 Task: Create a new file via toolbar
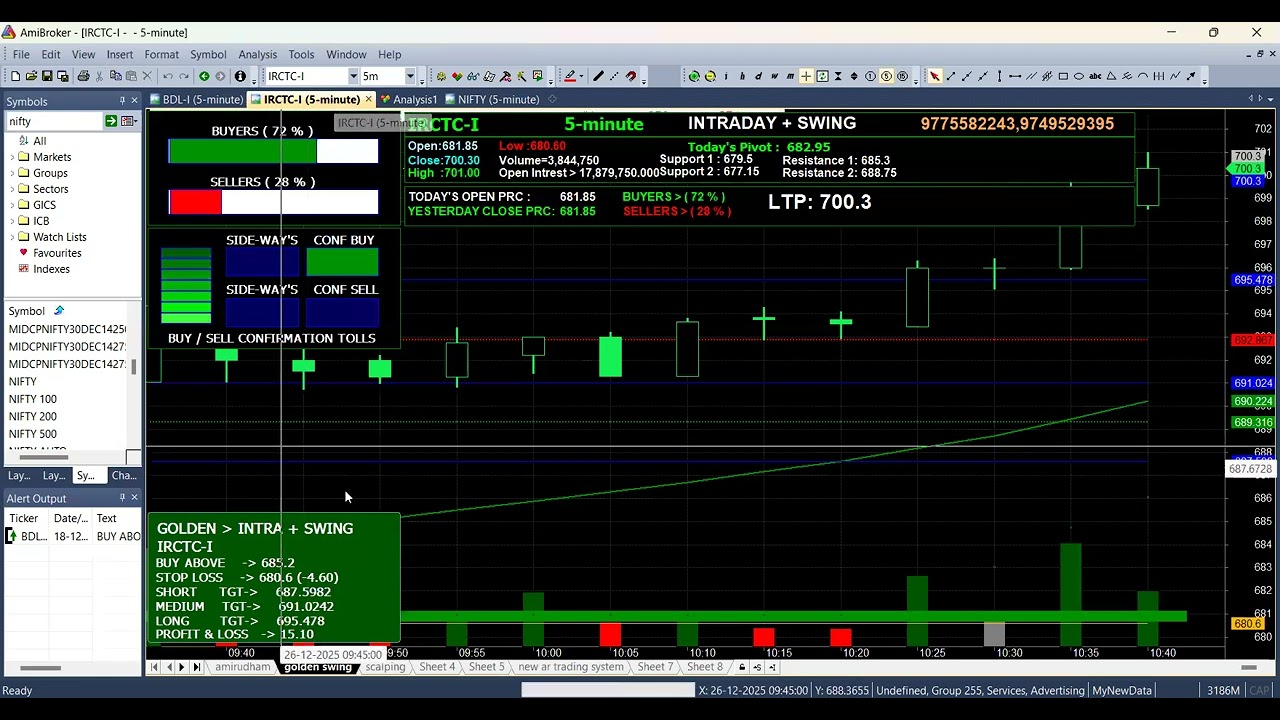coord(15,76)
